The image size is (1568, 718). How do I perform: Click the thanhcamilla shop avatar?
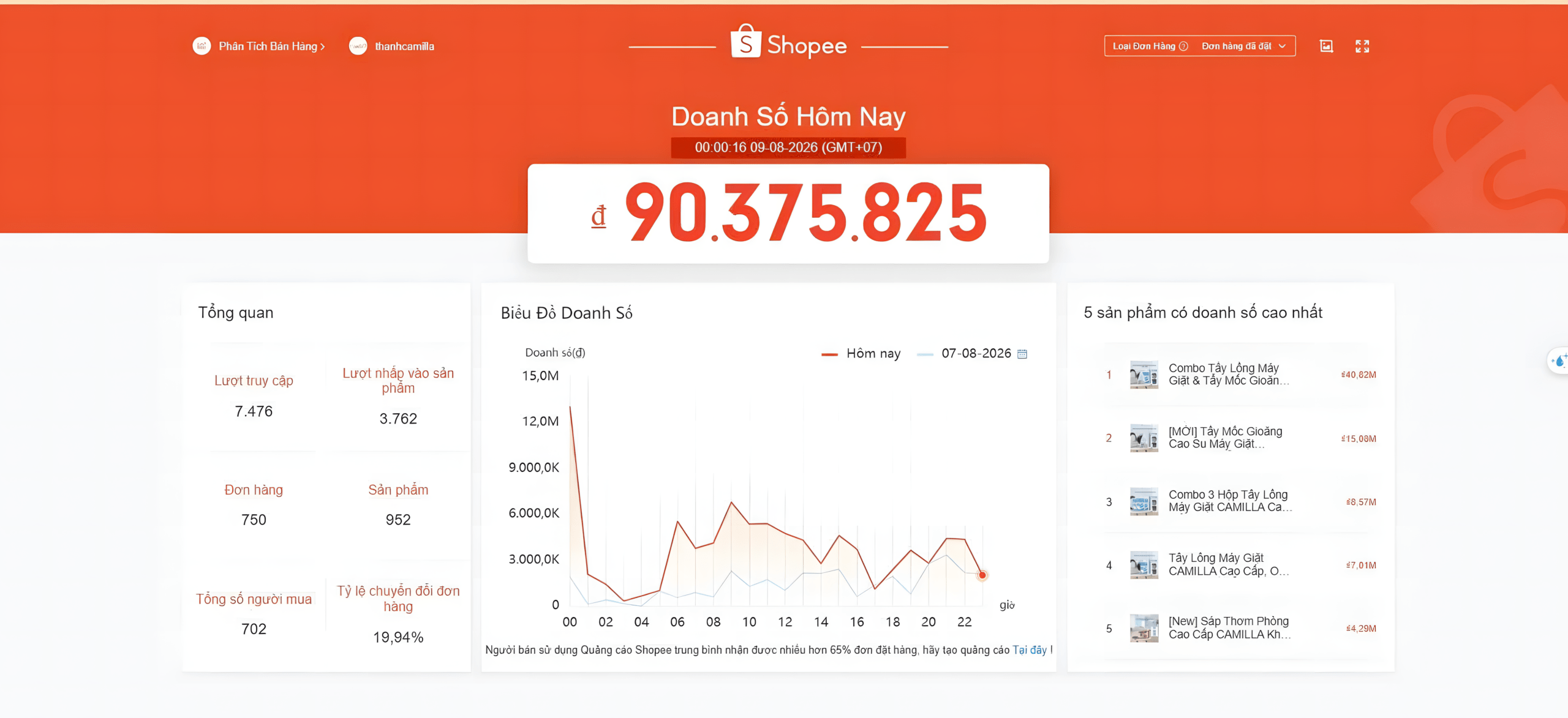[x=358, y=46]
